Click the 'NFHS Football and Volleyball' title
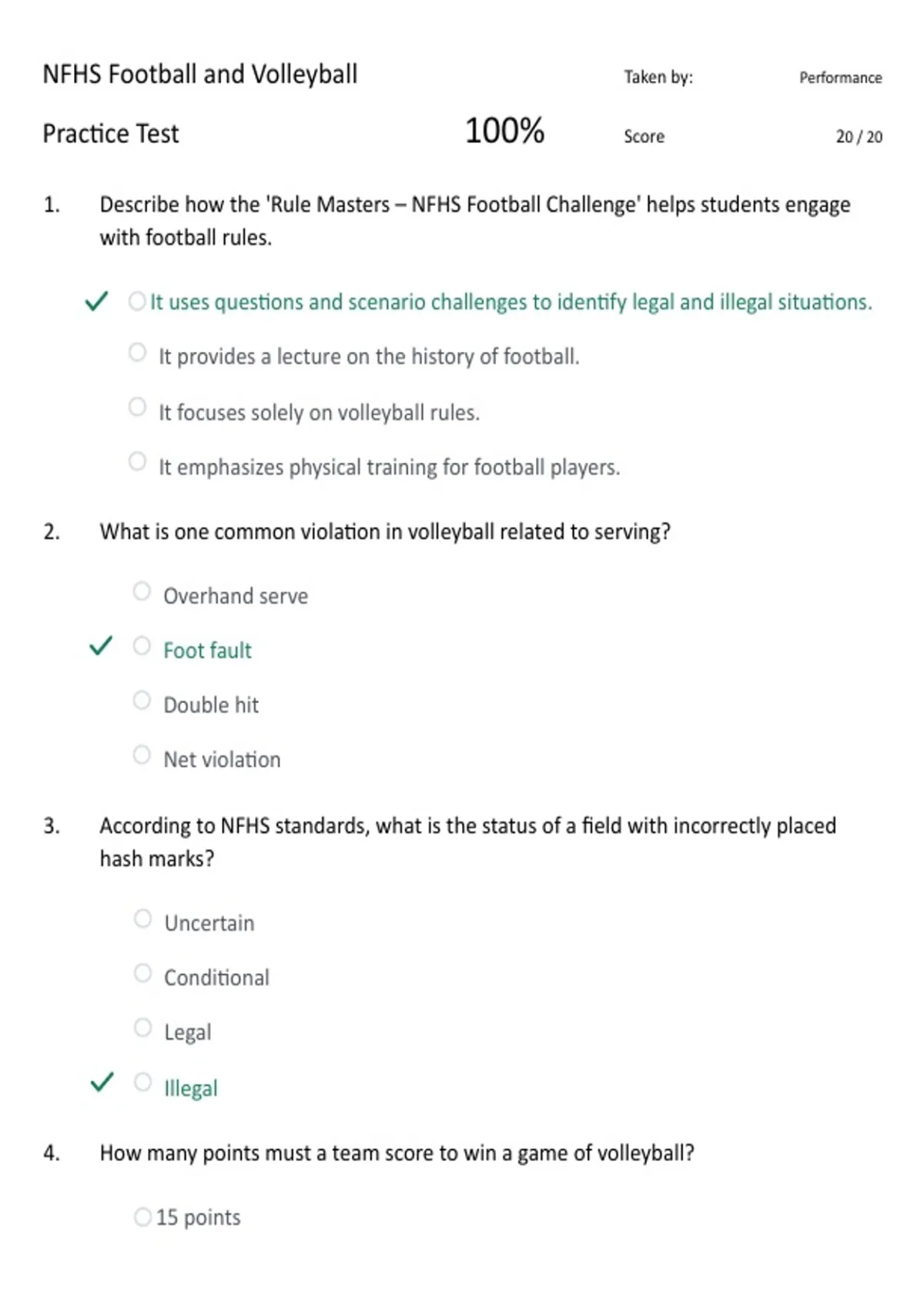924x1309 pixels. [200, 75]
